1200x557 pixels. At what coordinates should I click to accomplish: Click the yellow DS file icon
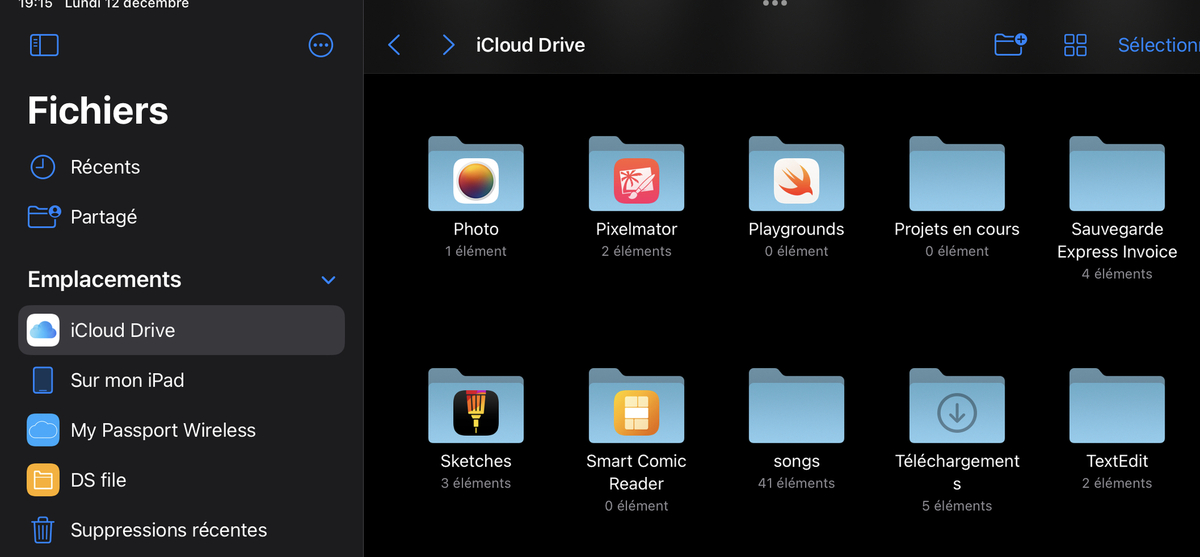click(x=43, y=480)
